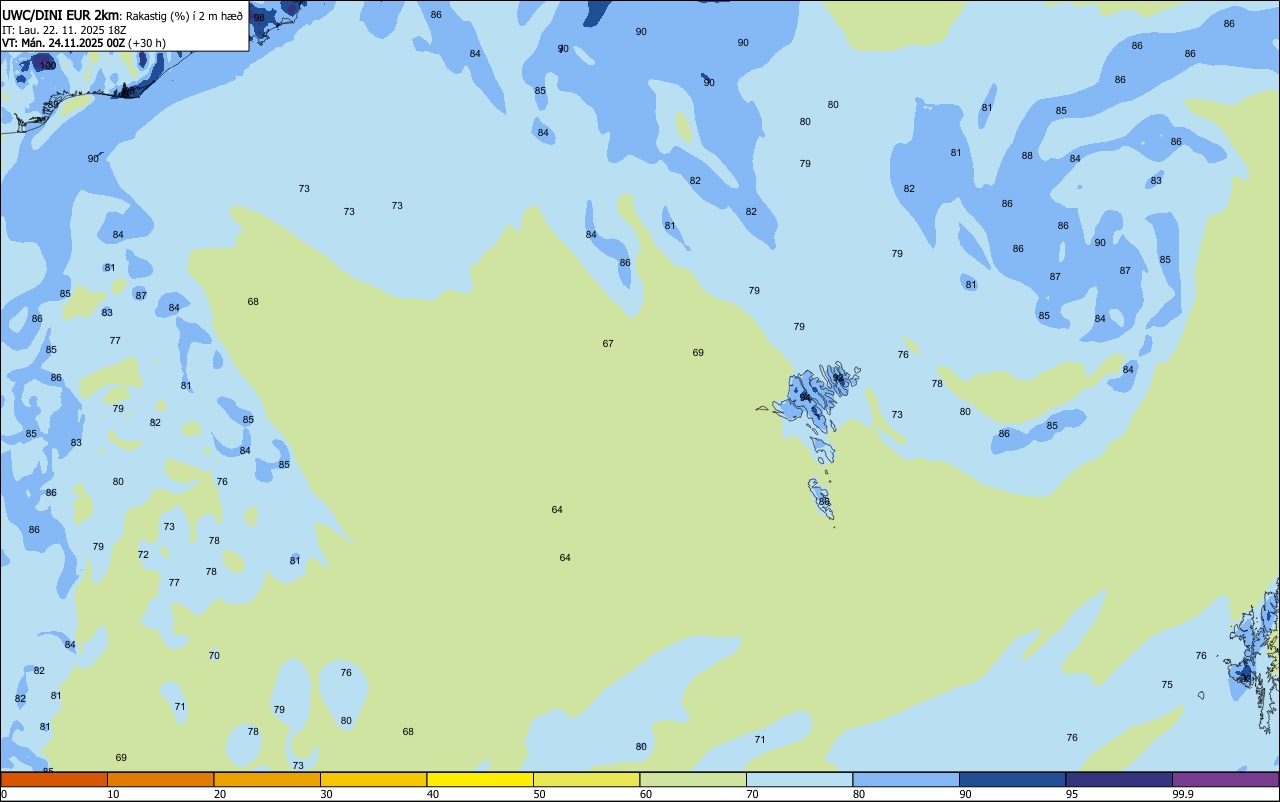Click legend tick label '30'
Viewport: 1280px width, 802px height.
pos(326,794)
